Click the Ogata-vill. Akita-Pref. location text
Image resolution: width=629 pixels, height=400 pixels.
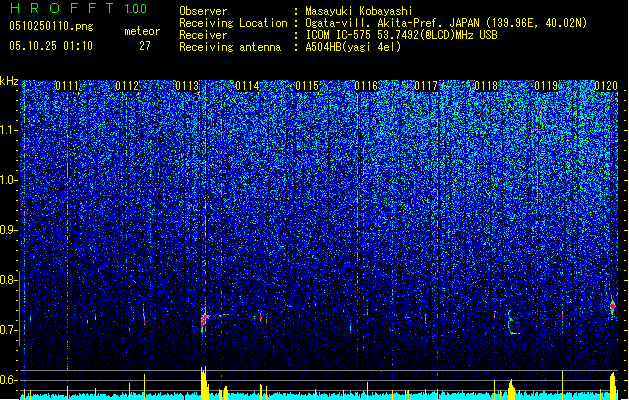(446, 23)
